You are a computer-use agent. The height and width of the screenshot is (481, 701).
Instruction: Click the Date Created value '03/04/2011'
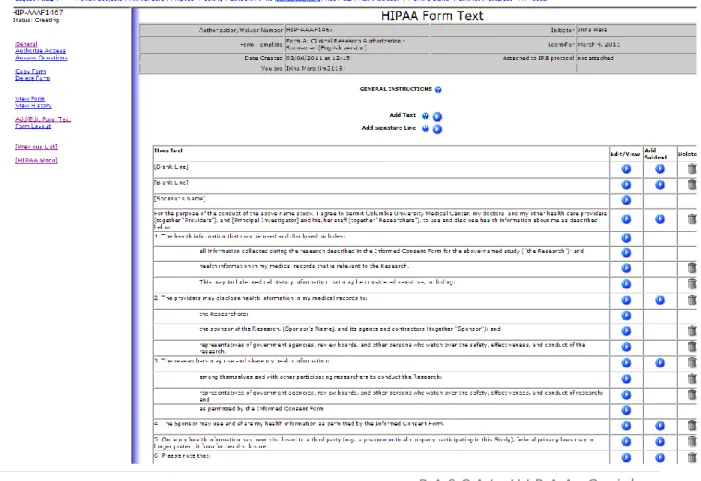click(x=318, y=58)
